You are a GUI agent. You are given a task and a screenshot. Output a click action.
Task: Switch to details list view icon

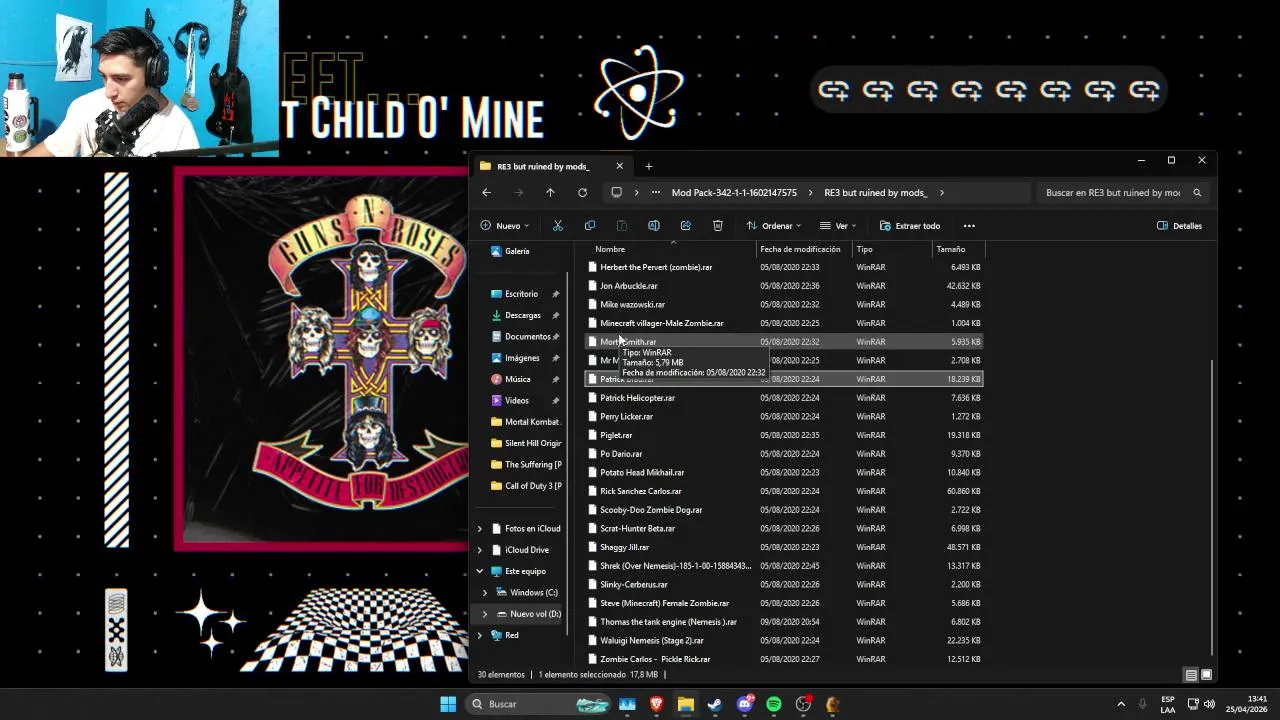[x=1191, y=675]
